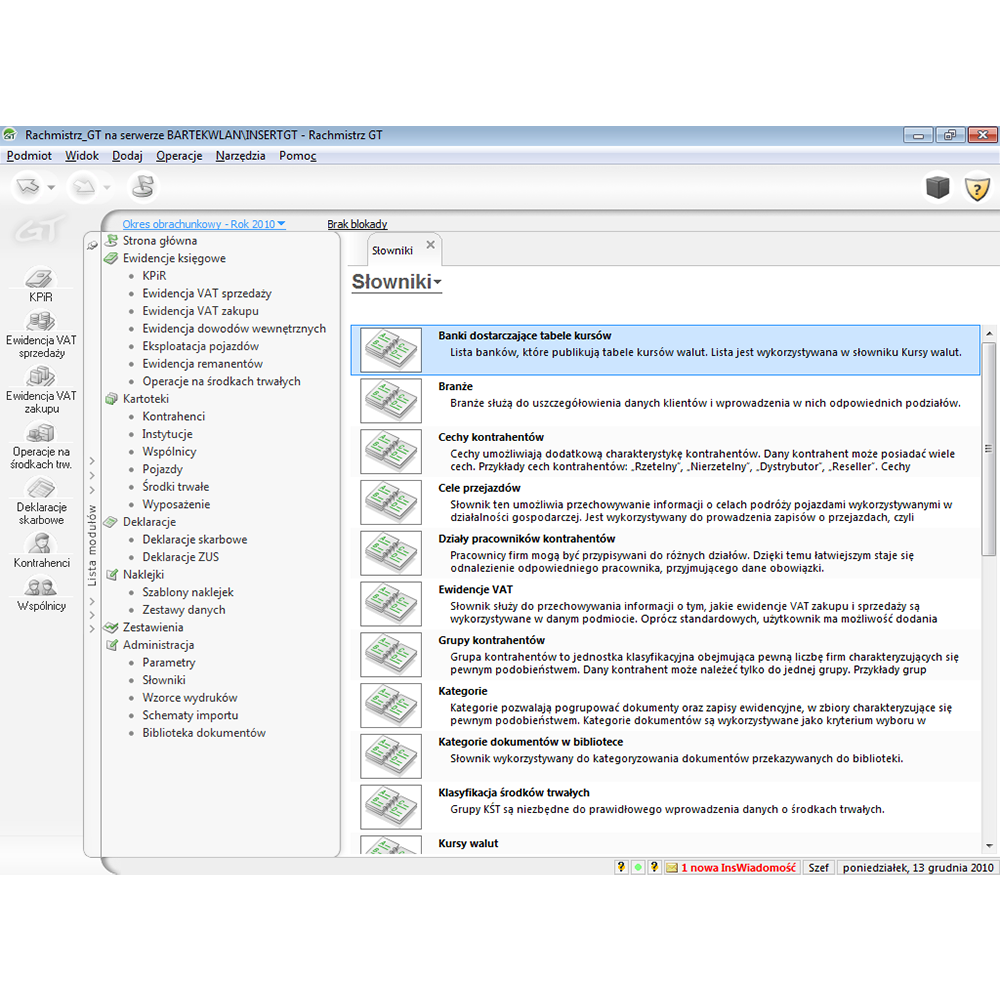Click the scroll down arrow of dictionary list
The image size is (1000, 1000).
pos(989,846)
